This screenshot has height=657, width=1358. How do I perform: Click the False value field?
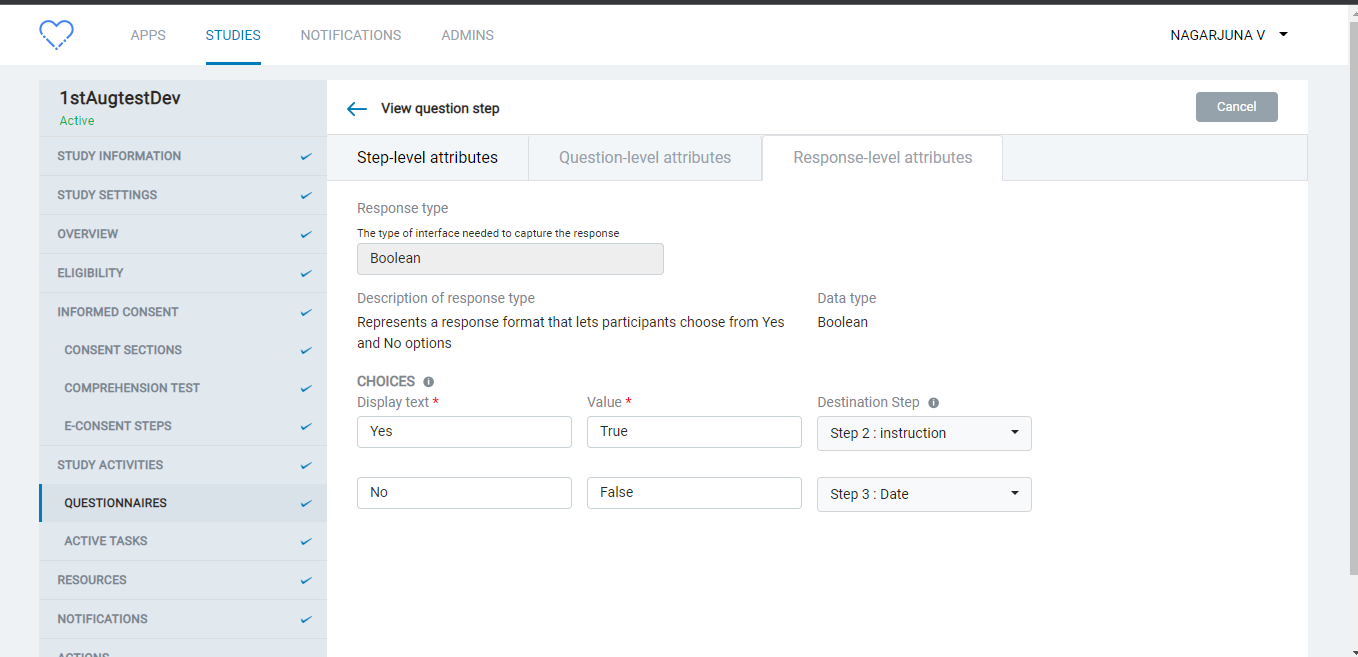point(694,493)
